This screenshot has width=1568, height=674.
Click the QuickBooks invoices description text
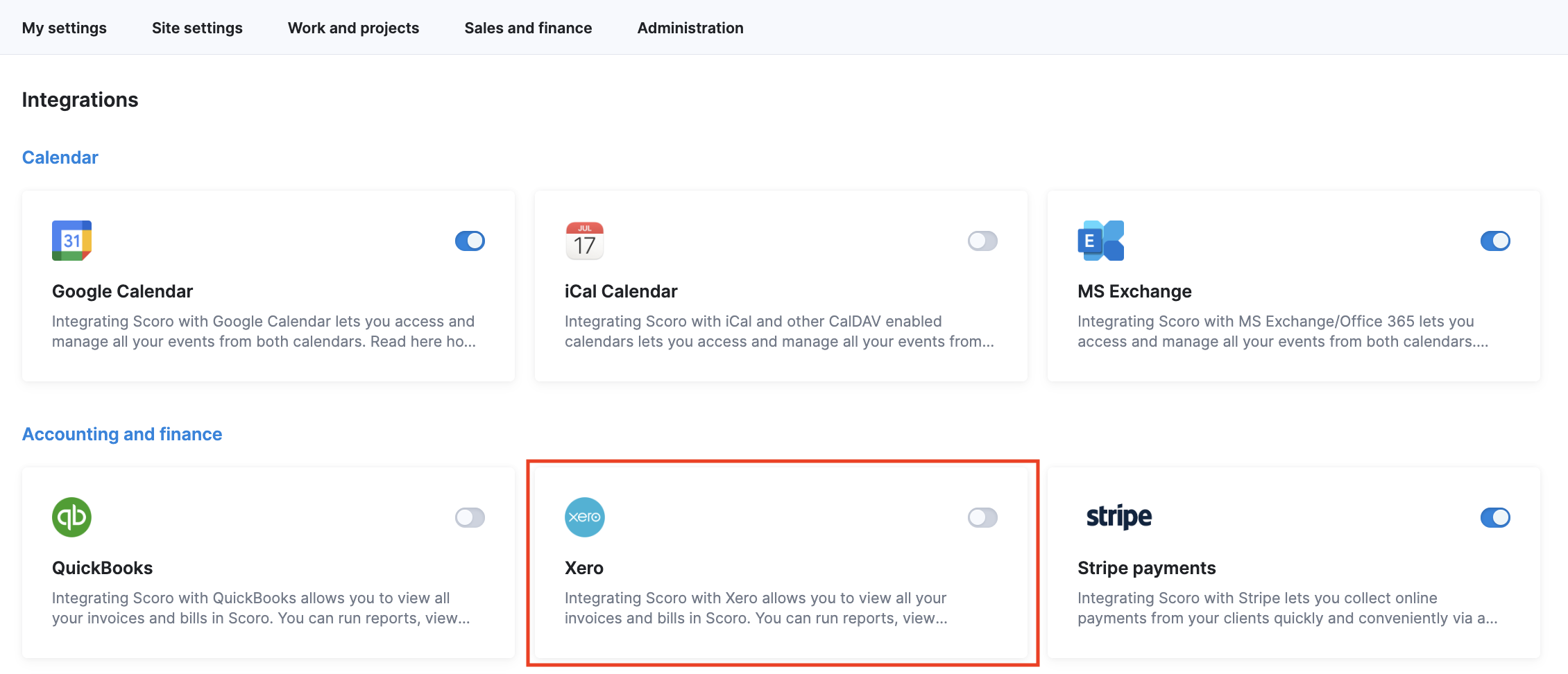tap(261, 608)
